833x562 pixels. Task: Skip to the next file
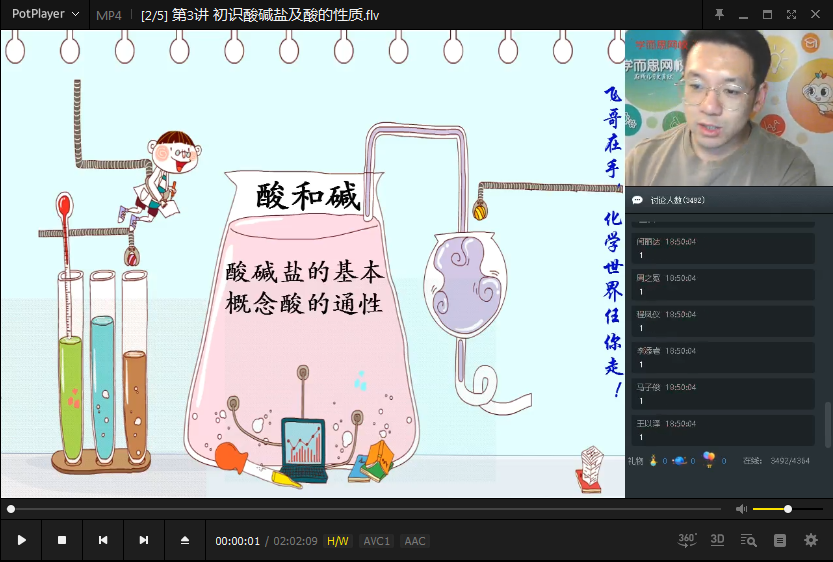tap(144, 540)
